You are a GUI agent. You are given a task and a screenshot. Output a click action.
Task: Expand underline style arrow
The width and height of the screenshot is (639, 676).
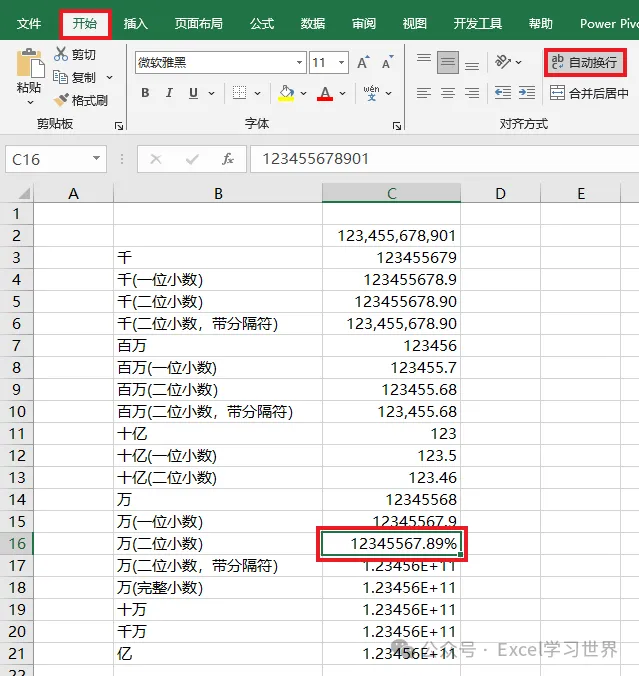coord(212,93)
